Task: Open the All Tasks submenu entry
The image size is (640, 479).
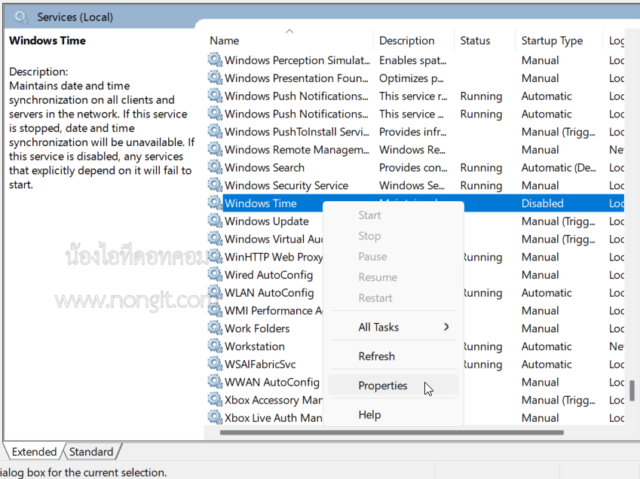Action: pyautogui.click(x=393, y=327)
